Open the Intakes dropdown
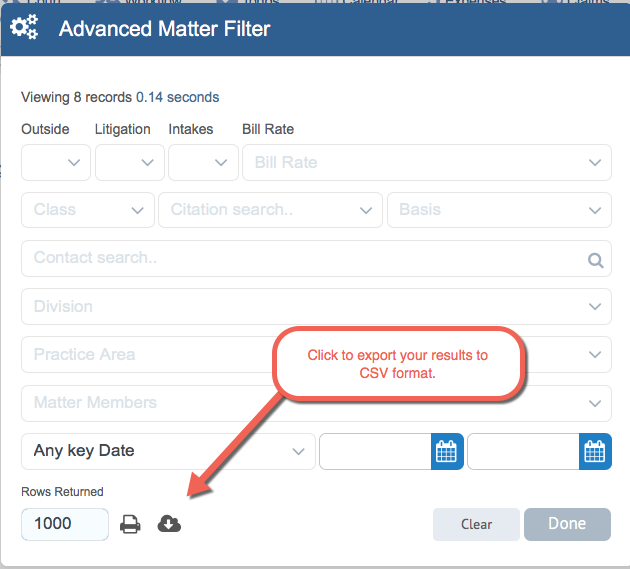Screen dimensions: 630x569 (203, 162)
